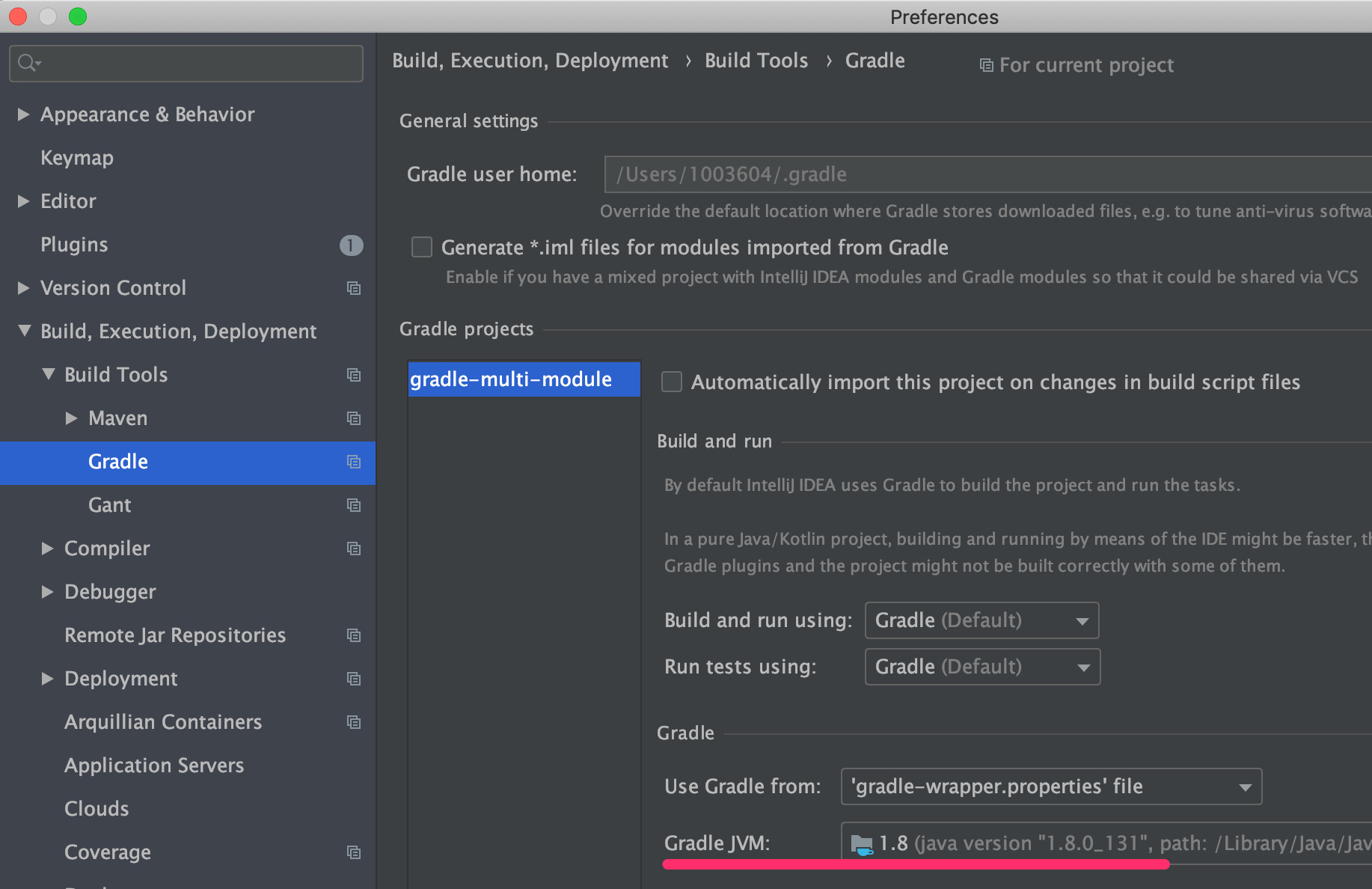The image size is (1372, 889).
Task: Expand the Editor section
Action: pos(23,201)
